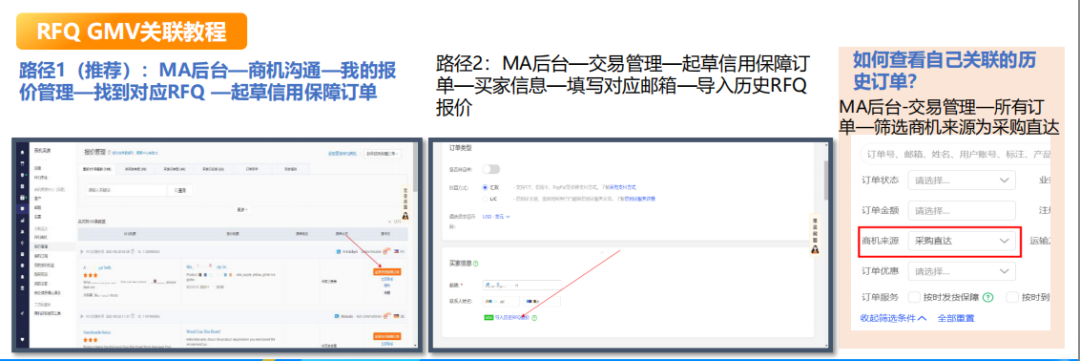Screen dimensions: 1080x361
Task: Click the second contact name field
Action: pos(541,301)
